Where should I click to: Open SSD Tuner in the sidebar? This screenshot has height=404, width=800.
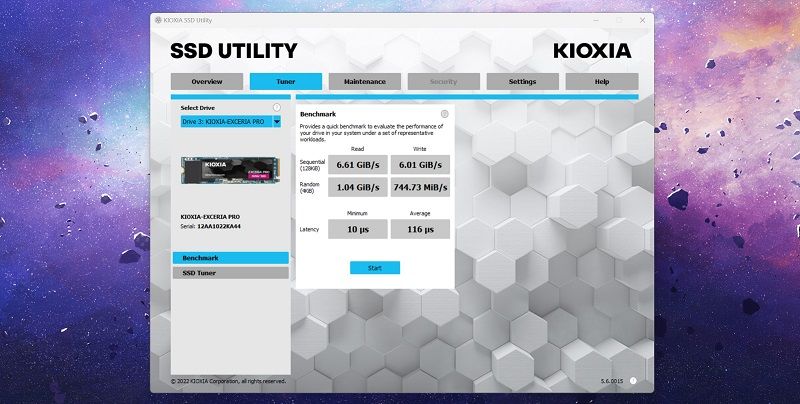pyautogui.click(x=231, y=273)
